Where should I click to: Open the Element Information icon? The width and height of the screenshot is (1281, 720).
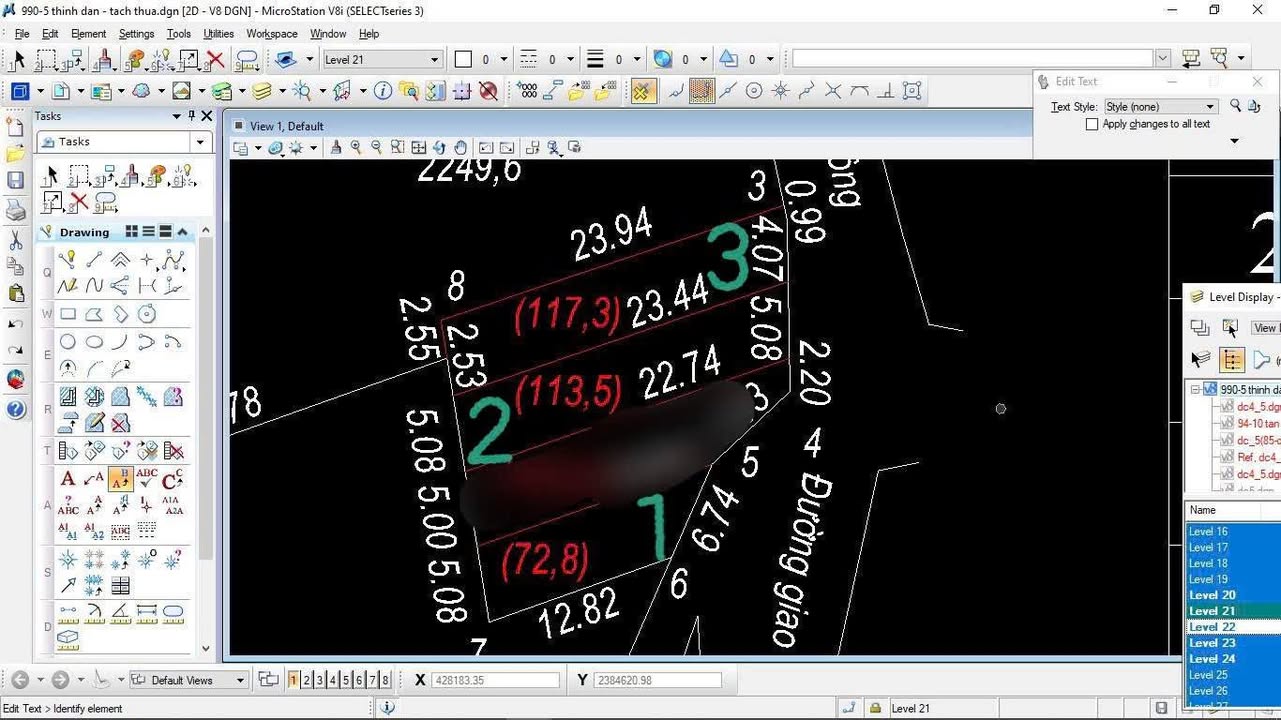click(x=383, y=91)
